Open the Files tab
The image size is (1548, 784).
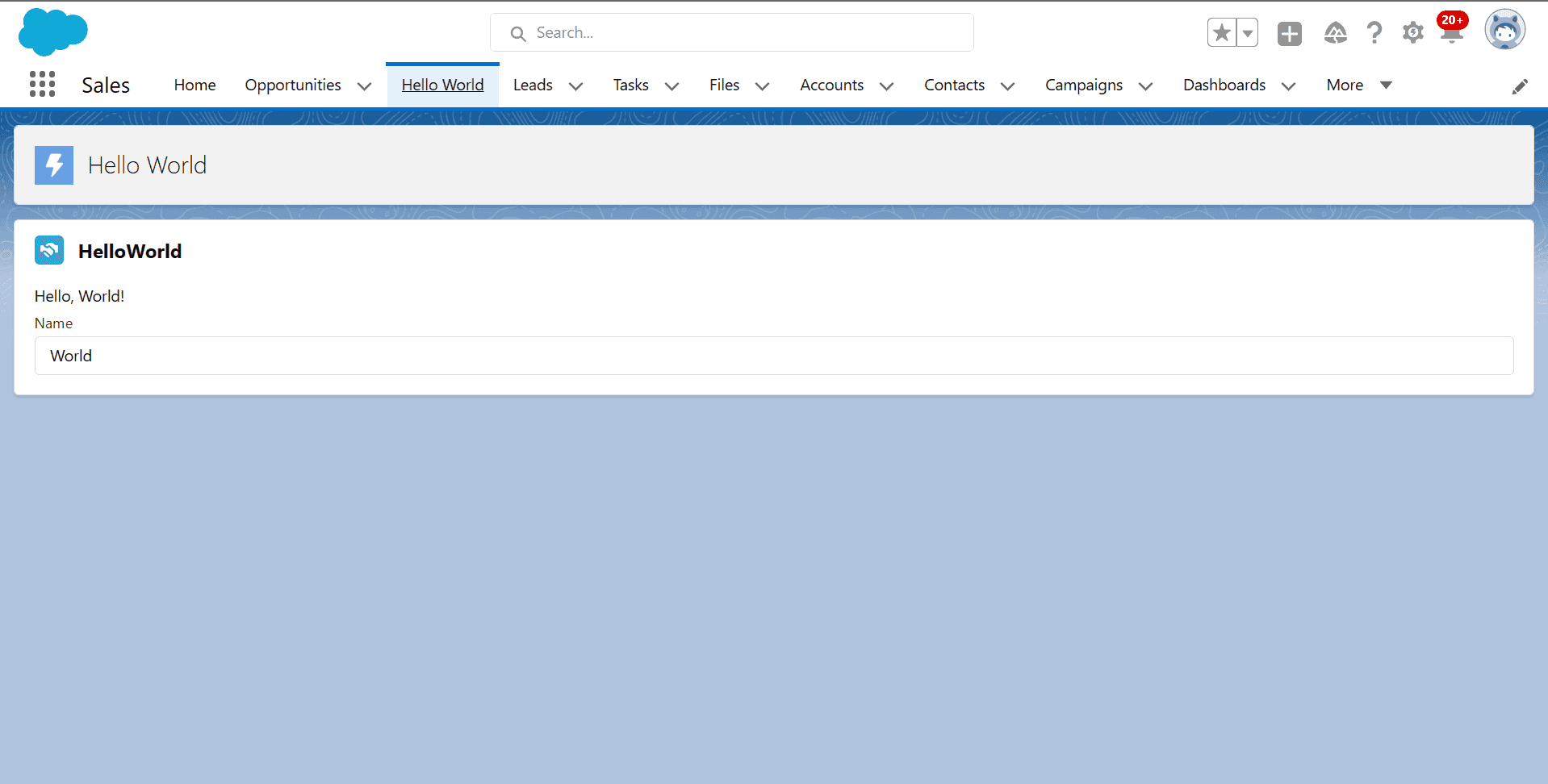click(724, 85)
